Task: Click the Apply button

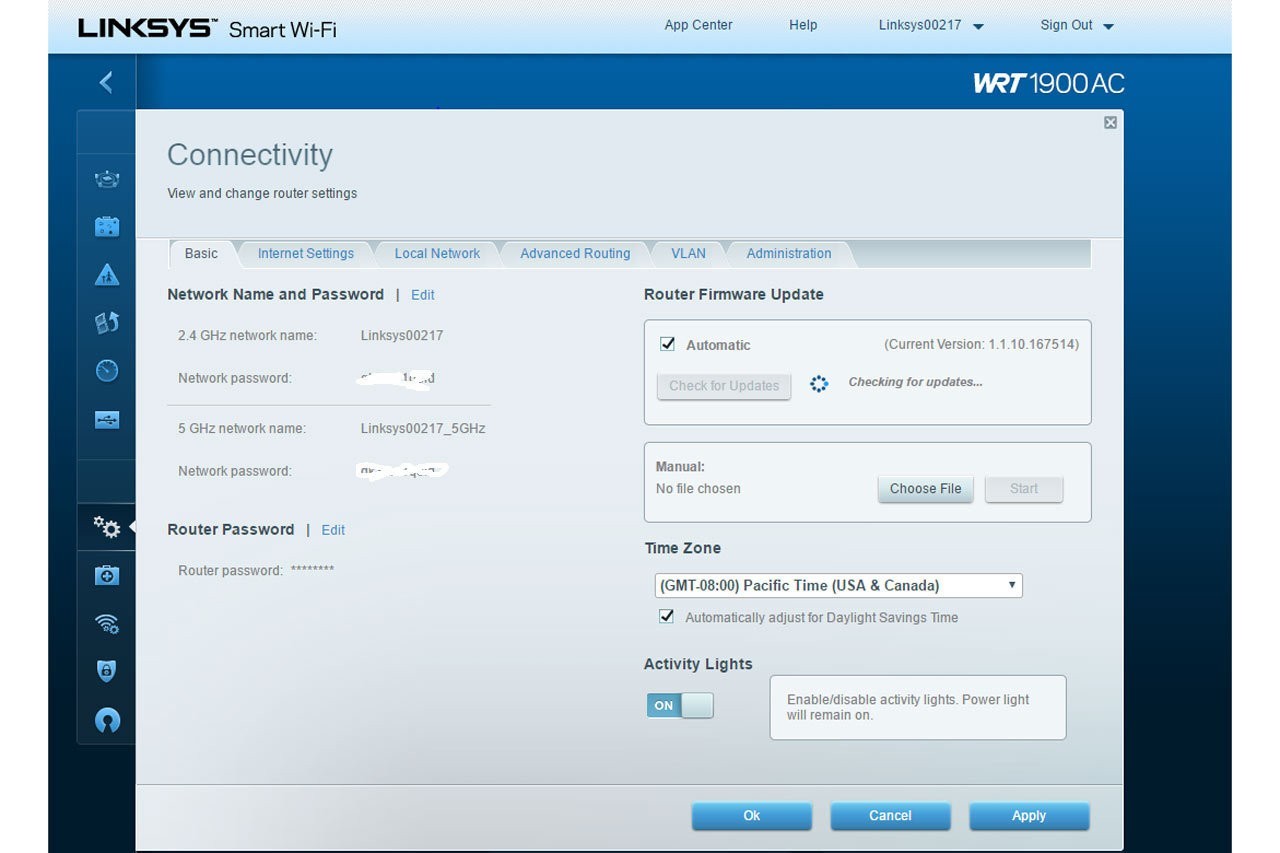Action: [1029, 816]
